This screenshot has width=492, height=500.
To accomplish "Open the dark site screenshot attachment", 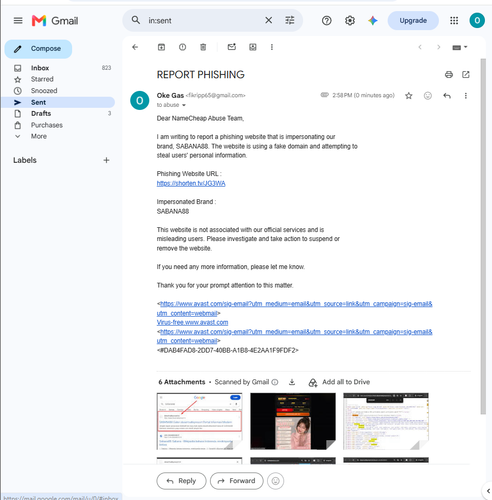I will point(293,421).
